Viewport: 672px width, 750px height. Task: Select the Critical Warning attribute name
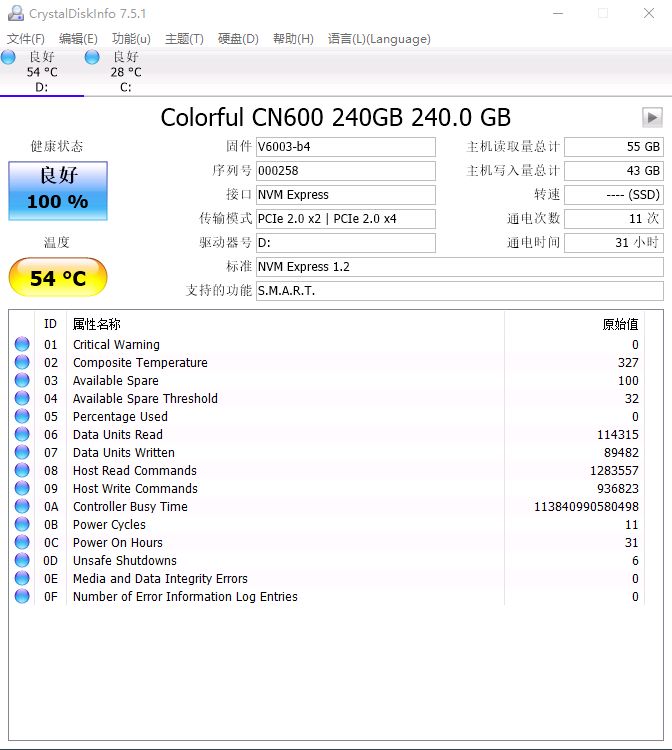pyautogui.click(x=116, y=344)
